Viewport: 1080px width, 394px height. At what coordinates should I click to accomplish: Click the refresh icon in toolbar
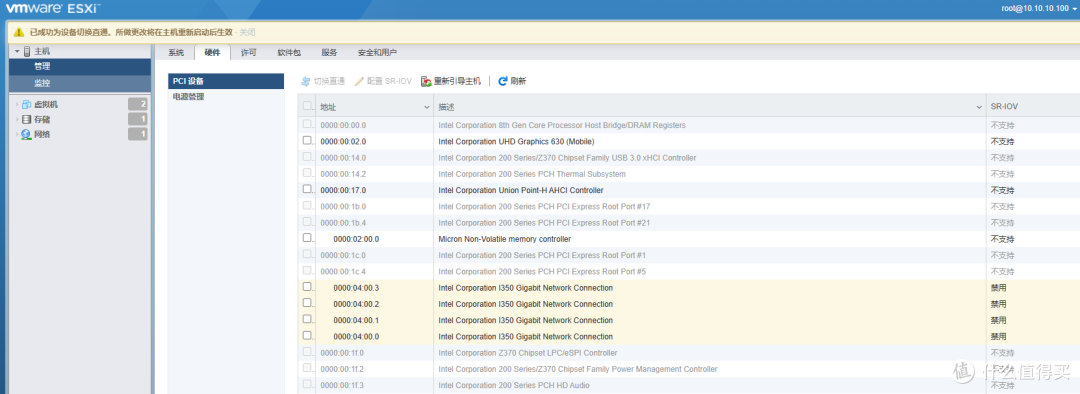[x=503, y=81]
